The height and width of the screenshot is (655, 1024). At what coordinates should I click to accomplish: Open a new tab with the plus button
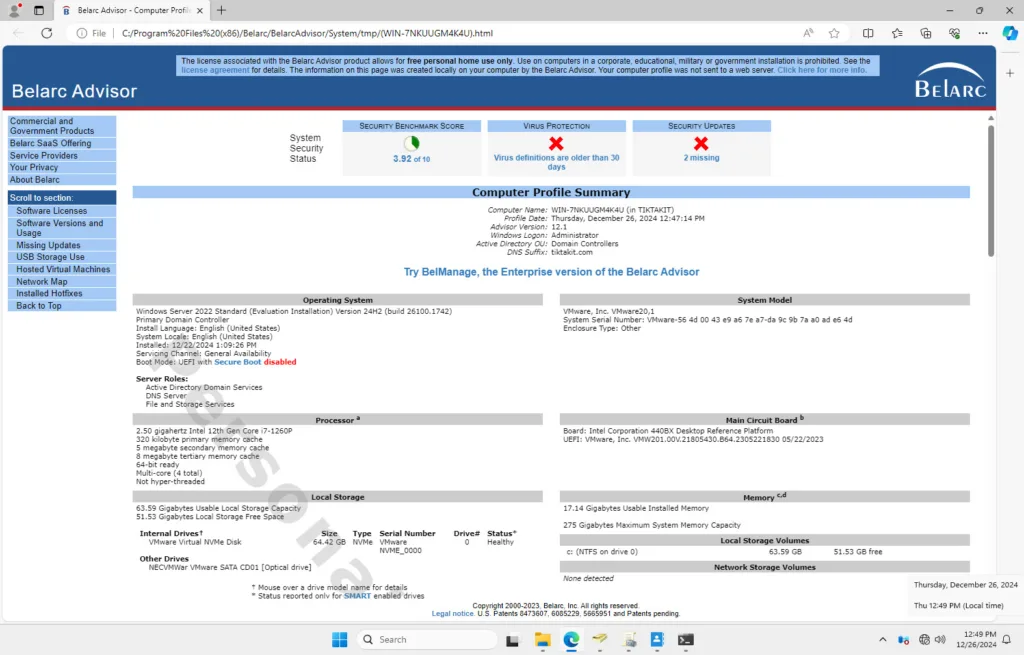[x=221, y=10]
